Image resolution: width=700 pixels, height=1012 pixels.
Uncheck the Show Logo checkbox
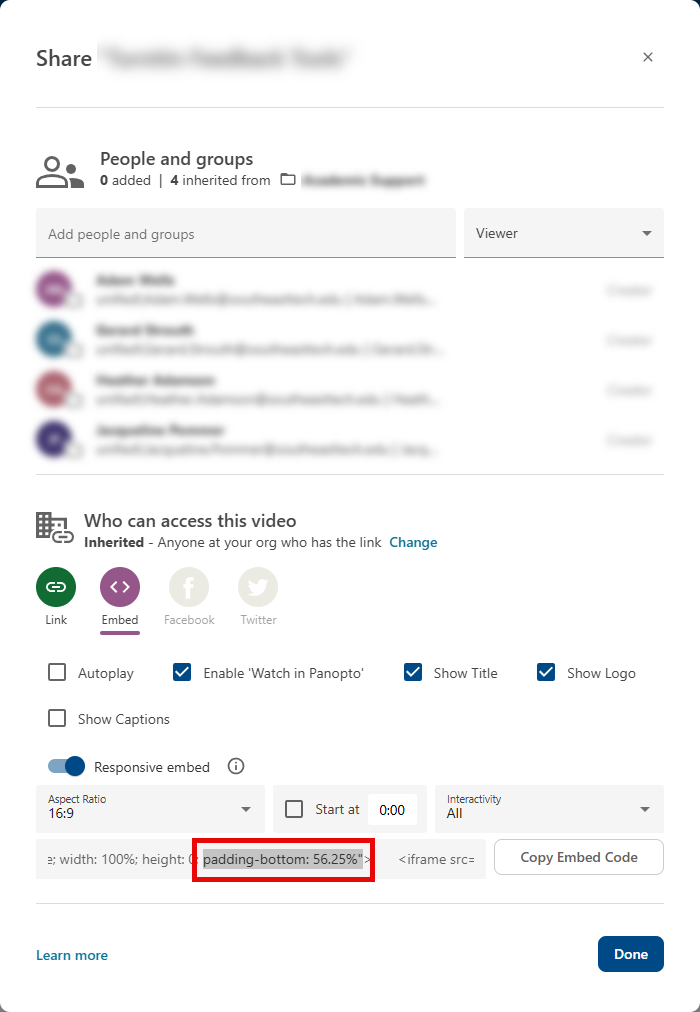click(546, 673)
